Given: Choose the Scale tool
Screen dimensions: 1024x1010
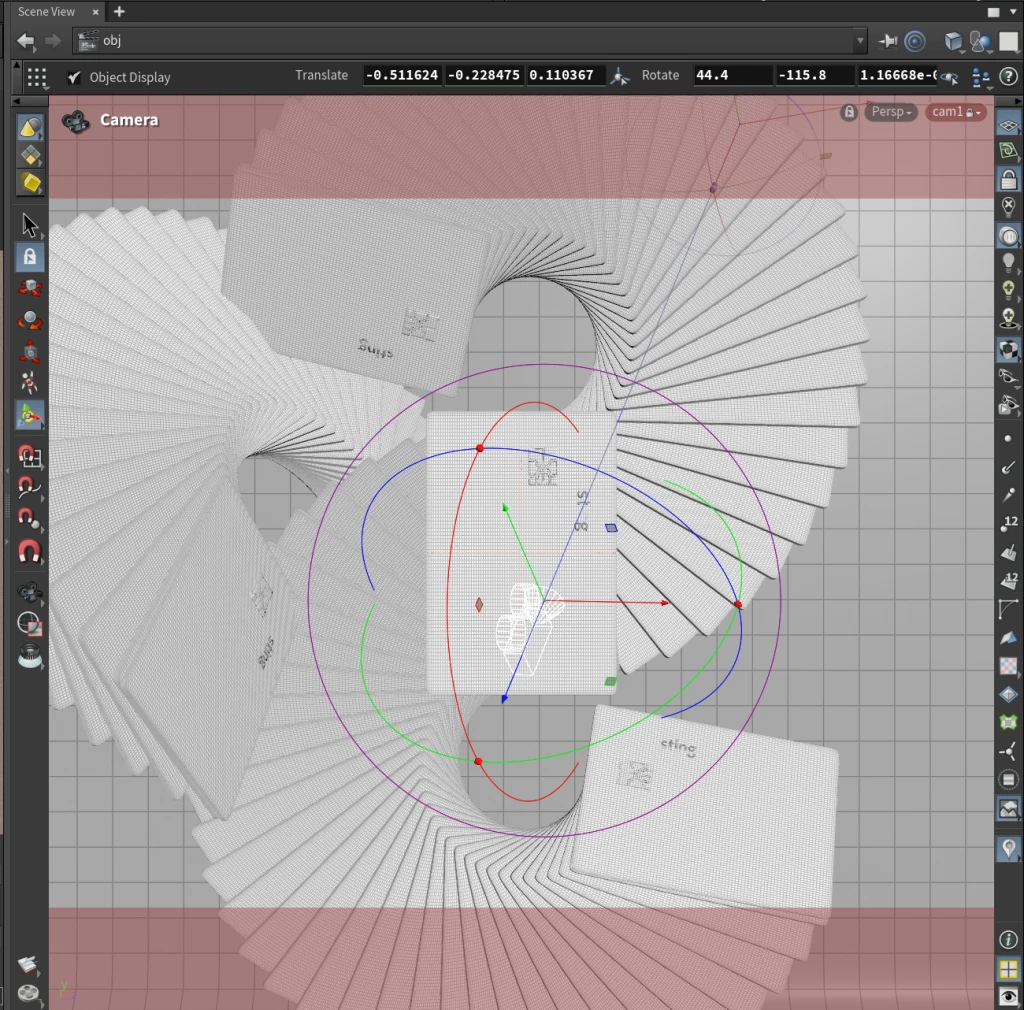Looking at the screenshot, I should [29, 351].
